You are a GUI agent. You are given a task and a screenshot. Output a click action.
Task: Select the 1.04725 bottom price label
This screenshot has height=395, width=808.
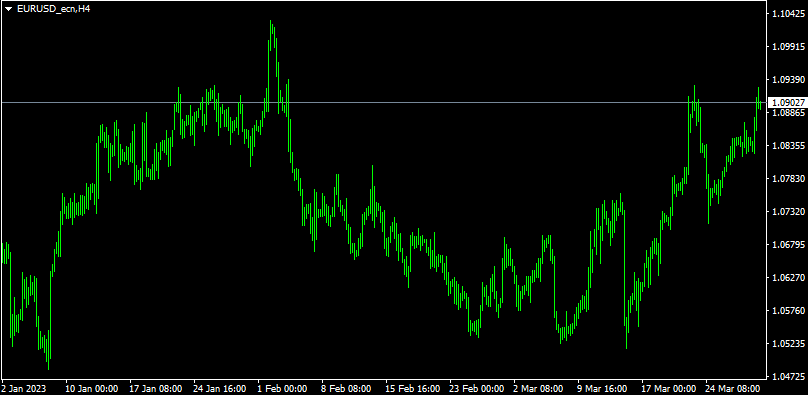tap(787, 376)
